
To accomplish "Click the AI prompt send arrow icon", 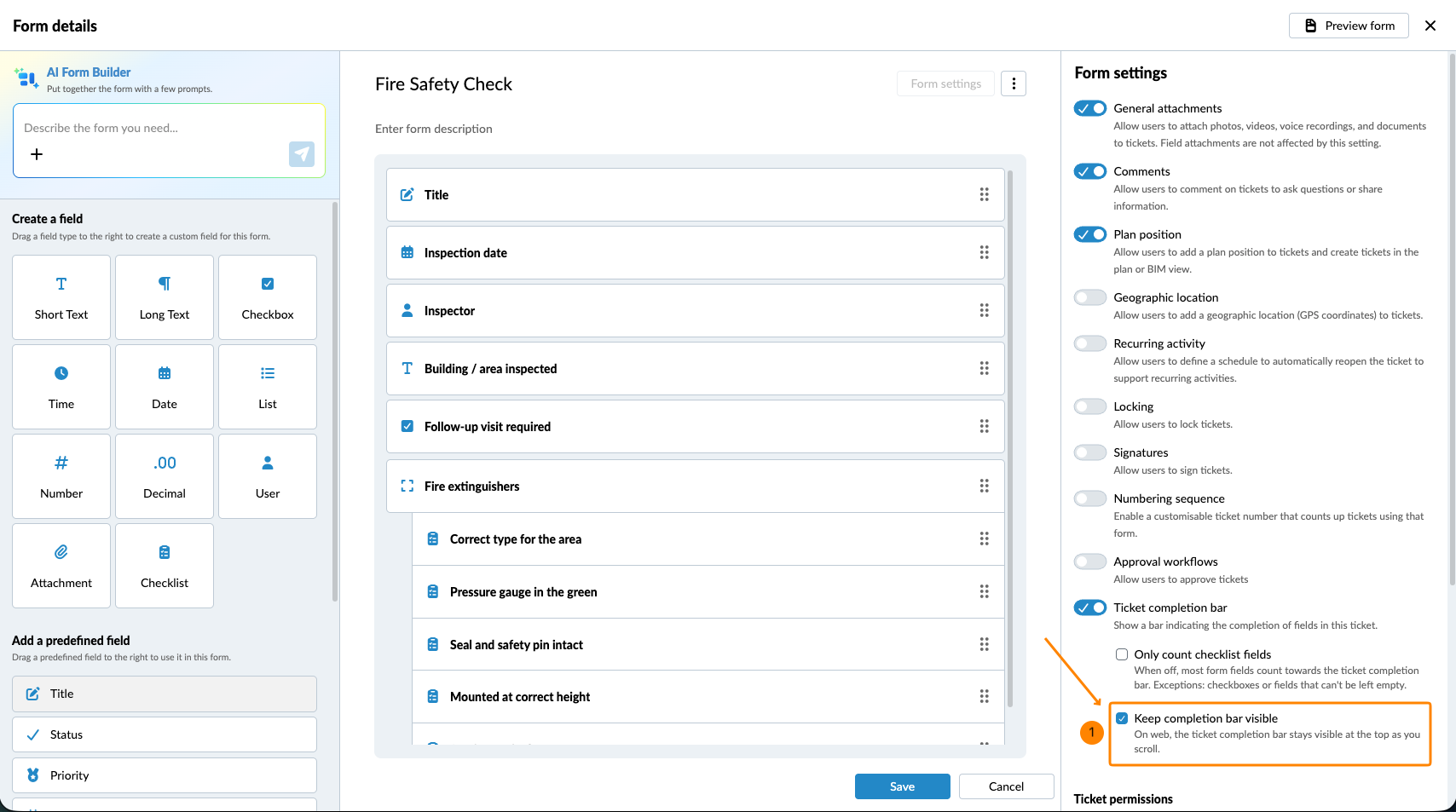I will [302, 154].
